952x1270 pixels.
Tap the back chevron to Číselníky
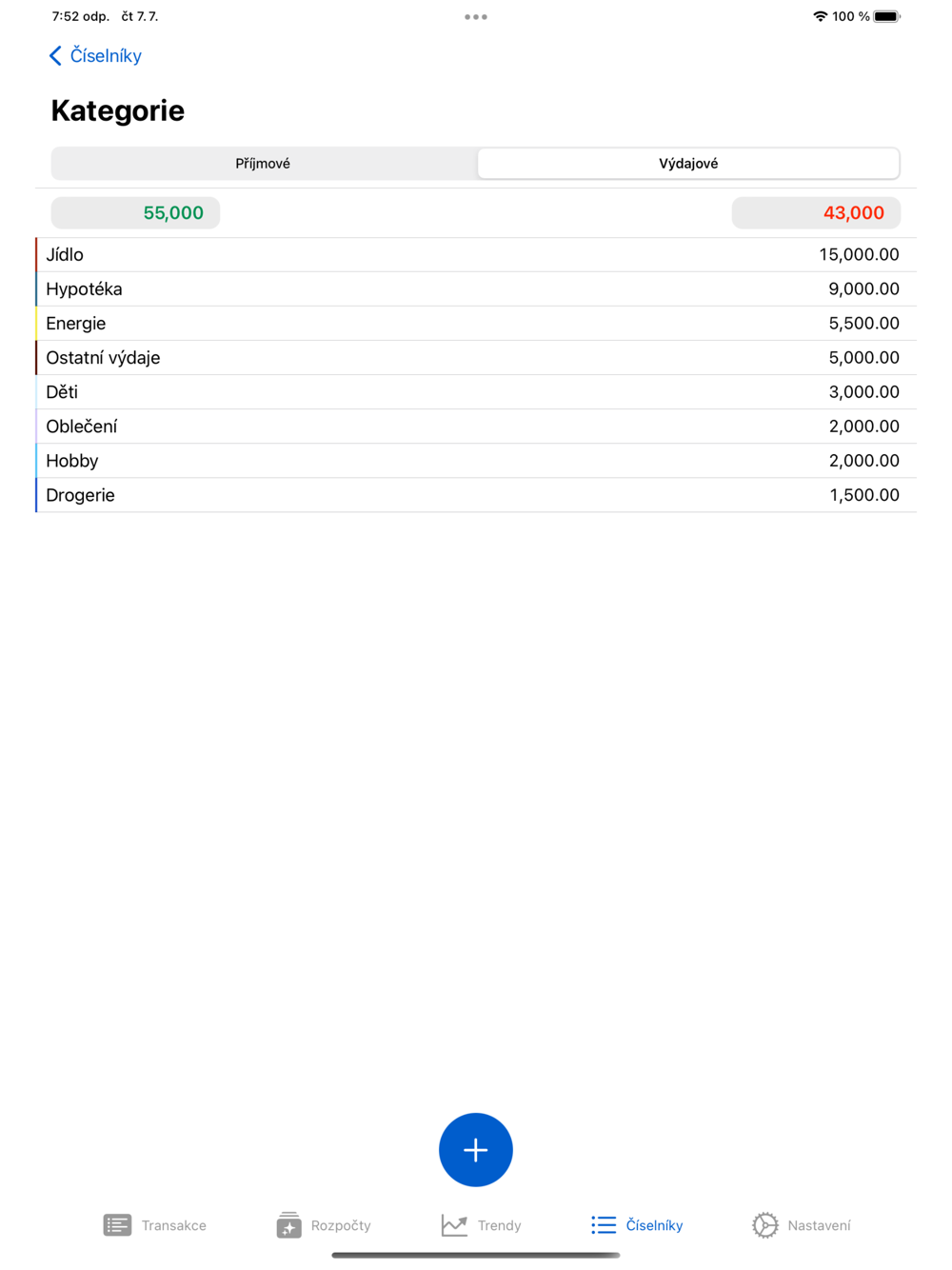pyautogui.click(x=55, y=55)
